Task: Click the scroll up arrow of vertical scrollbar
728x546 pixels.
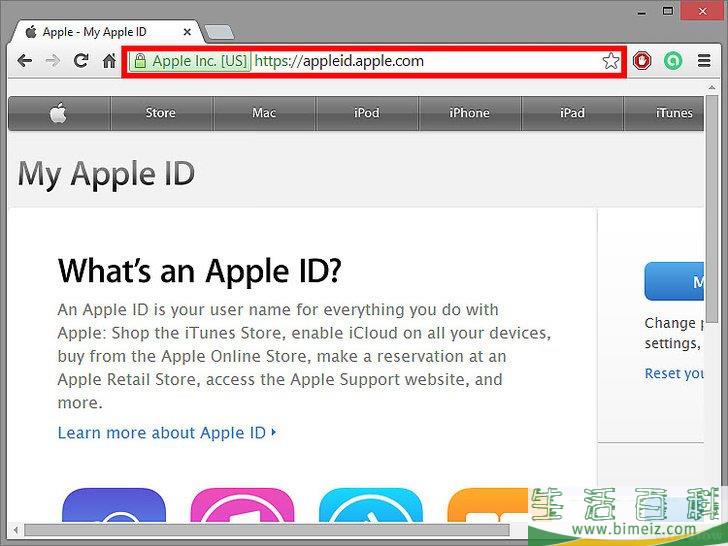Action: 712,87
